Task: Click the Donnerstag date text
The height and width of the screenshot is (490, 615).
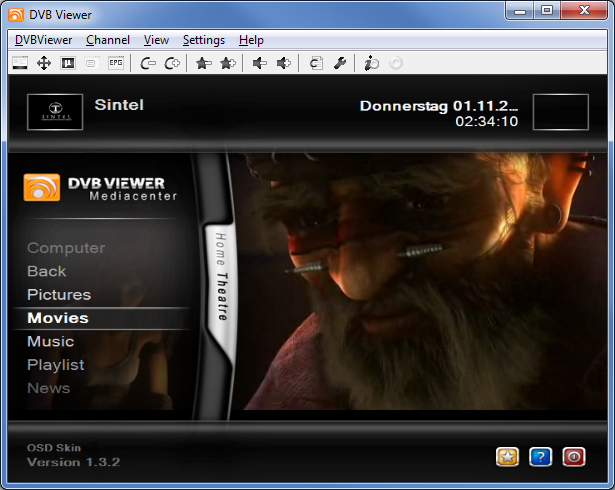Action: pyautogui.click(x=439, y=106)
